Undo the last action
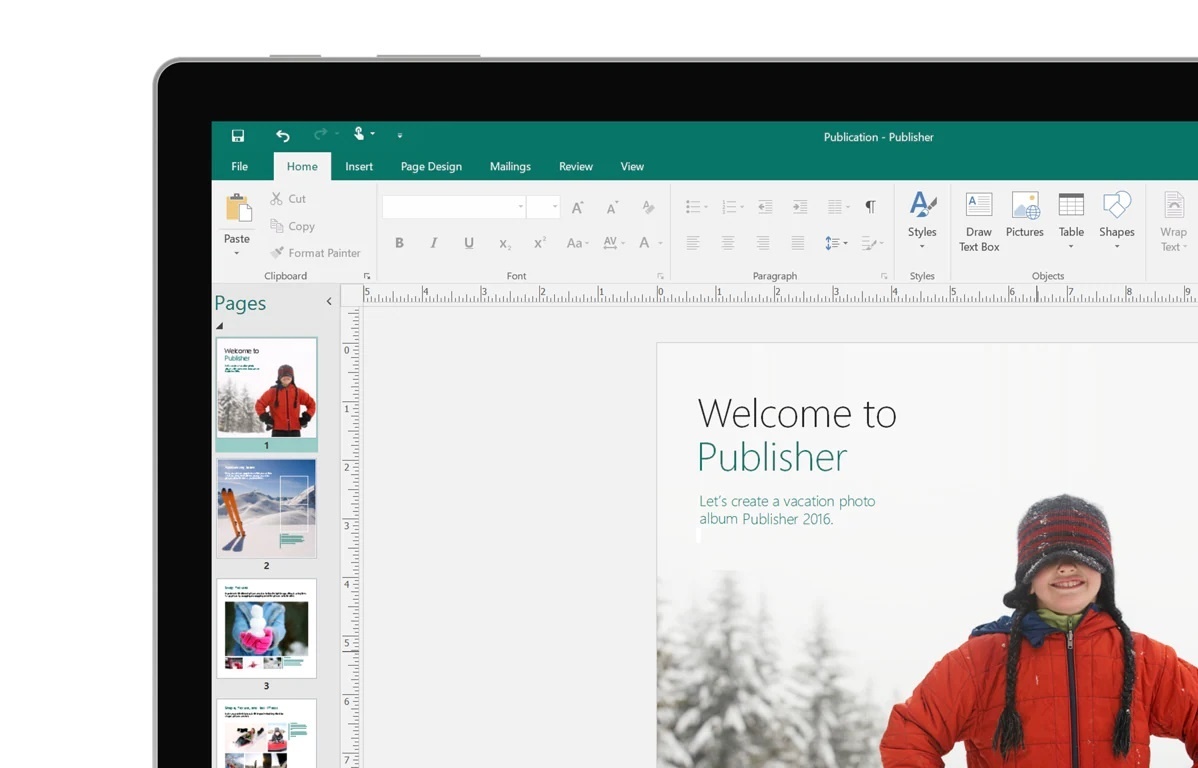Screen dimensions: 1198x768 click(282, 134)
